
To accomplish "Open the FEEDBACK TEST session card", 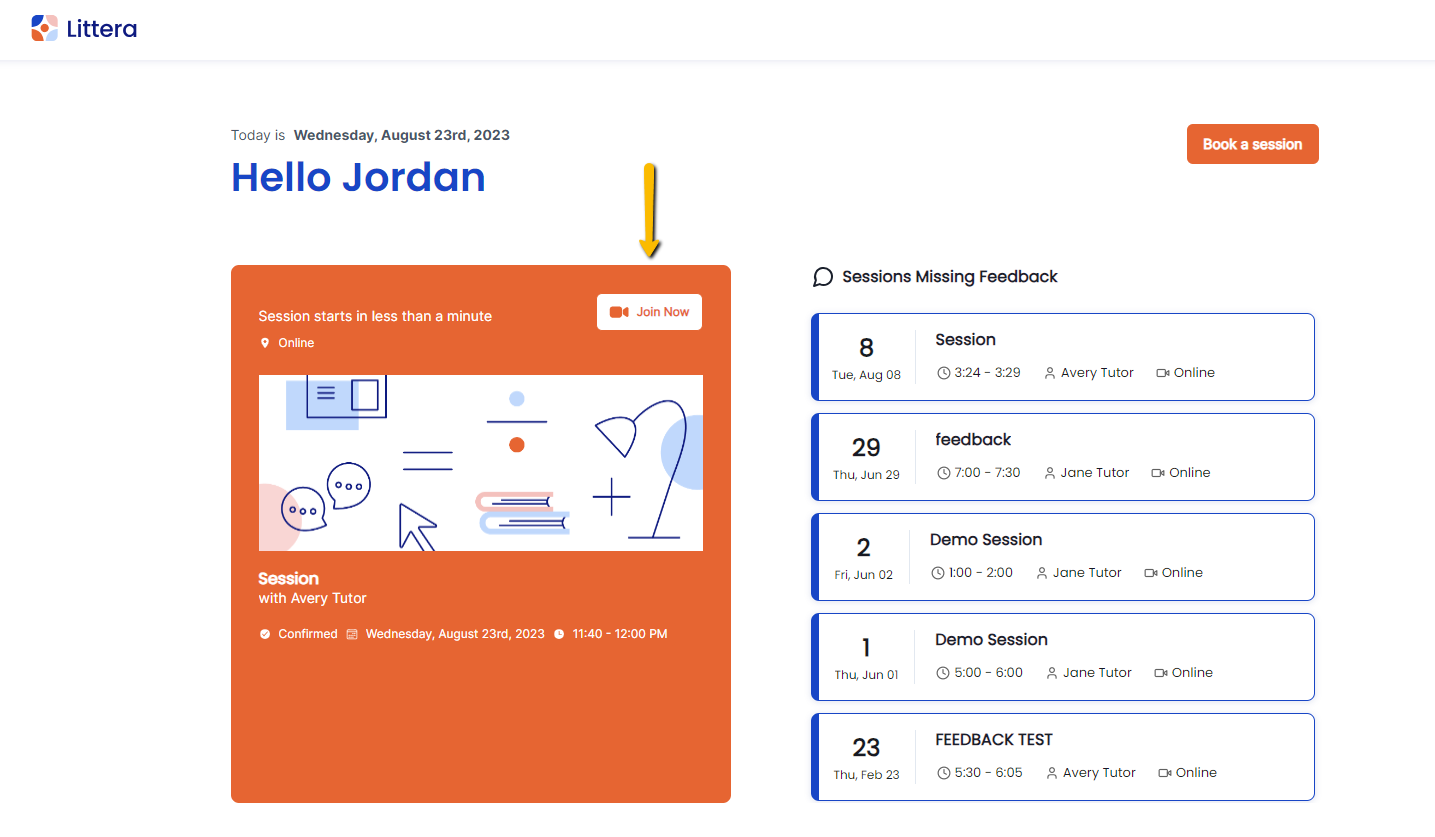I will (x=1062, y=756).
